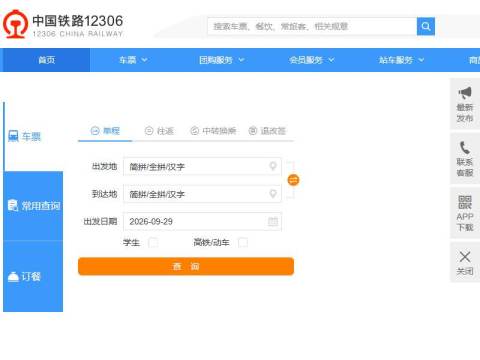This screenshot has height=360, width=480.
Task: Tick the 高铁/动车 checkbox
Action: 243,242
